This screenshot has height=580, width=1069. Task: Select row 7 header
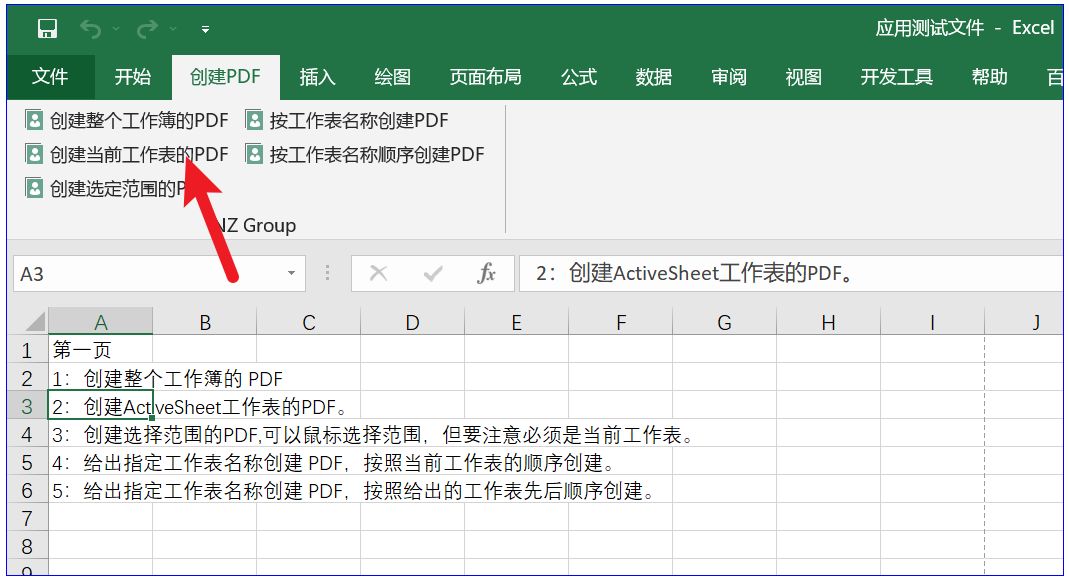27,518
